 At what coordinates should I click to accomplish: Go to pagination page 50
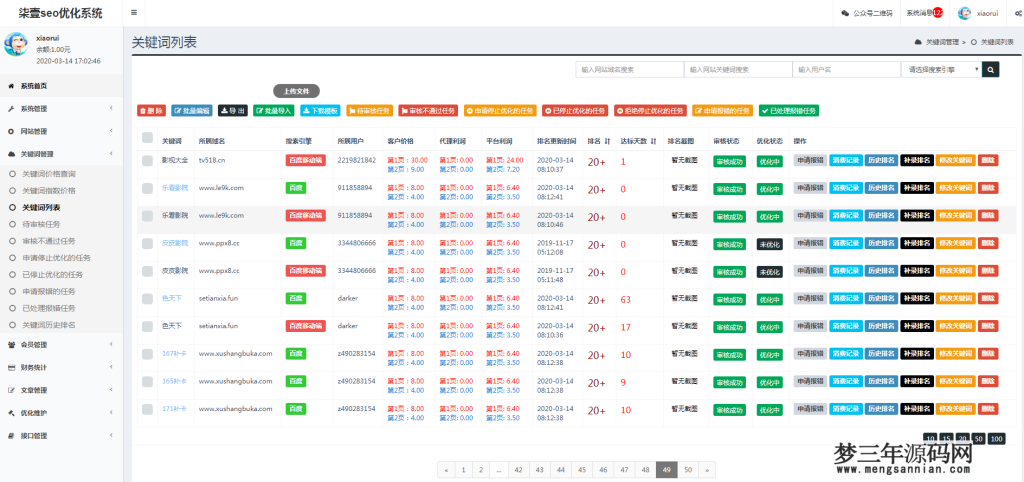pyautogui.click(x=688, y=469)
